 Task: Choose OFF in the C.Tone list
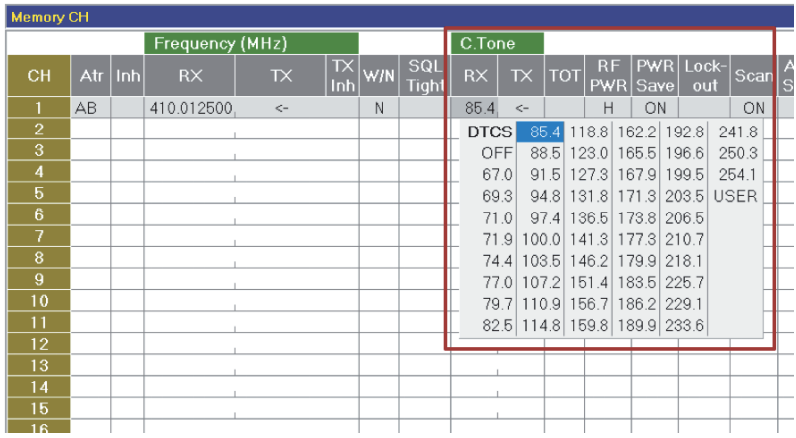[x=496, y=153]
